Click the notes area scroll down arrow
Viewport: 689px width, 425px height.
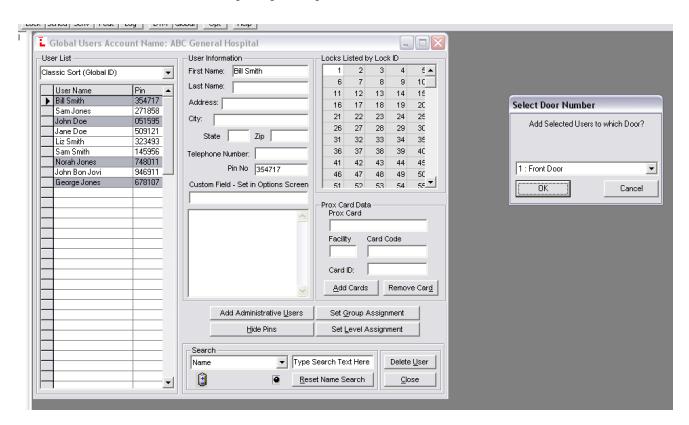tap(302, 291)
